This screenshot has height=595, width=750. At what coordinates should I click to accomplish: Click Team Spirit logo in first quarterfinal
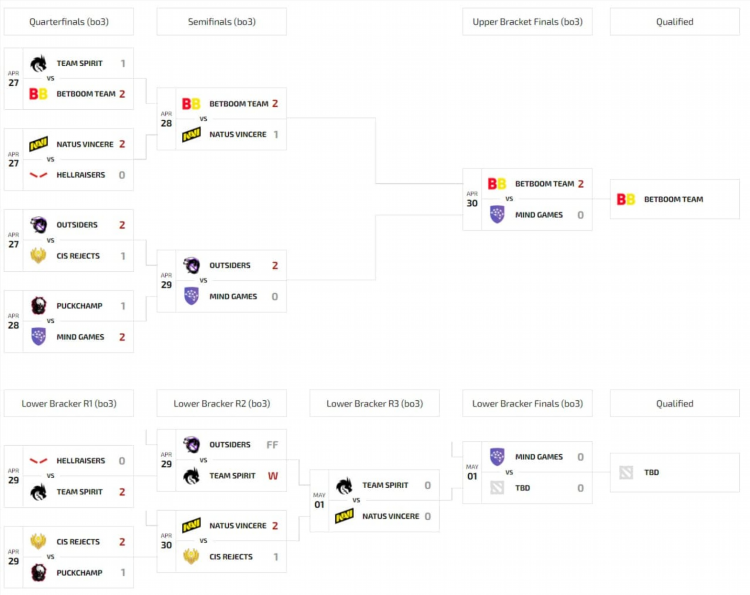tap(38, 63)
